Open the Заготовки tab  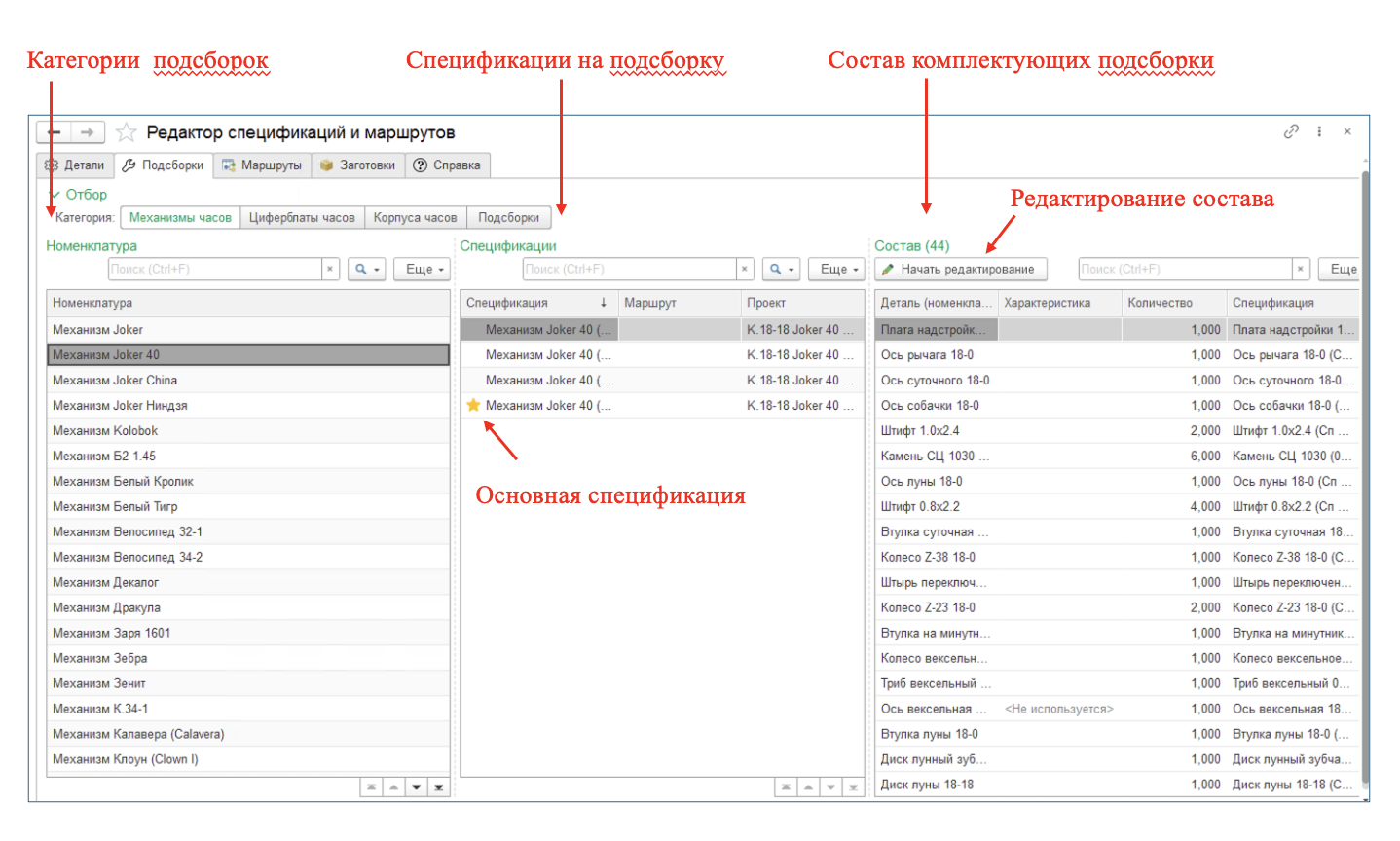coord(357,165)
